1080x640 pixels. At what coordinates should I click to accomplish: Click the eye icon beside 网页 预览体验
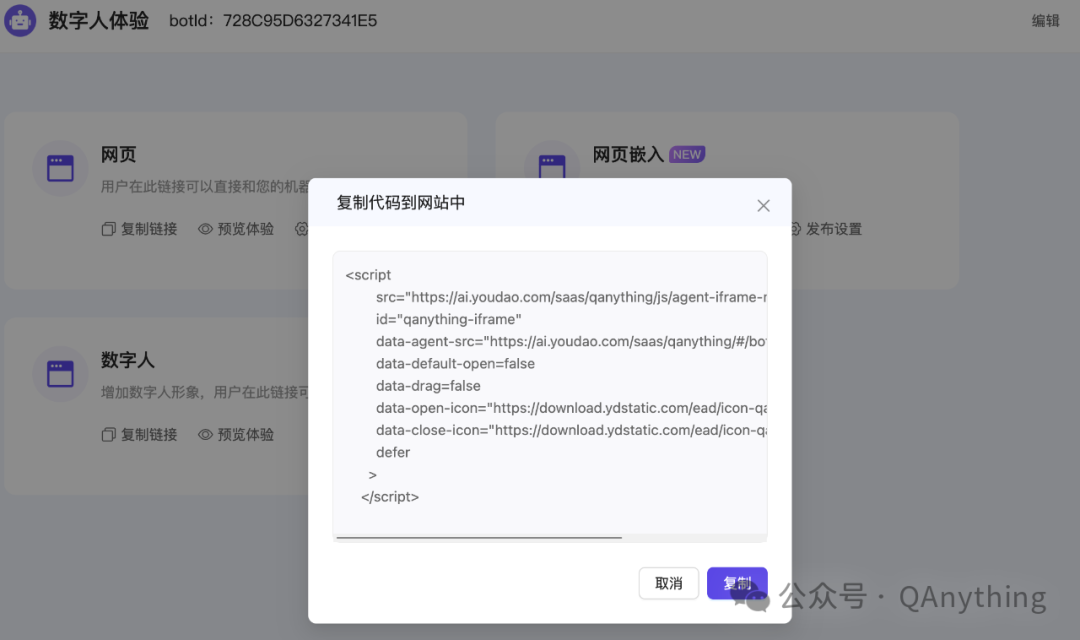click(x=205, y=229)
